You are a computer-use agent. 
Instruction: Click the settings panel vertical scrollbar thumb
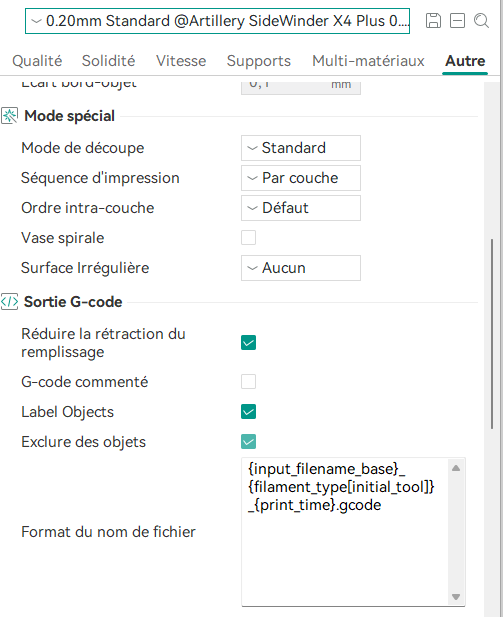[x=492, y=334]
